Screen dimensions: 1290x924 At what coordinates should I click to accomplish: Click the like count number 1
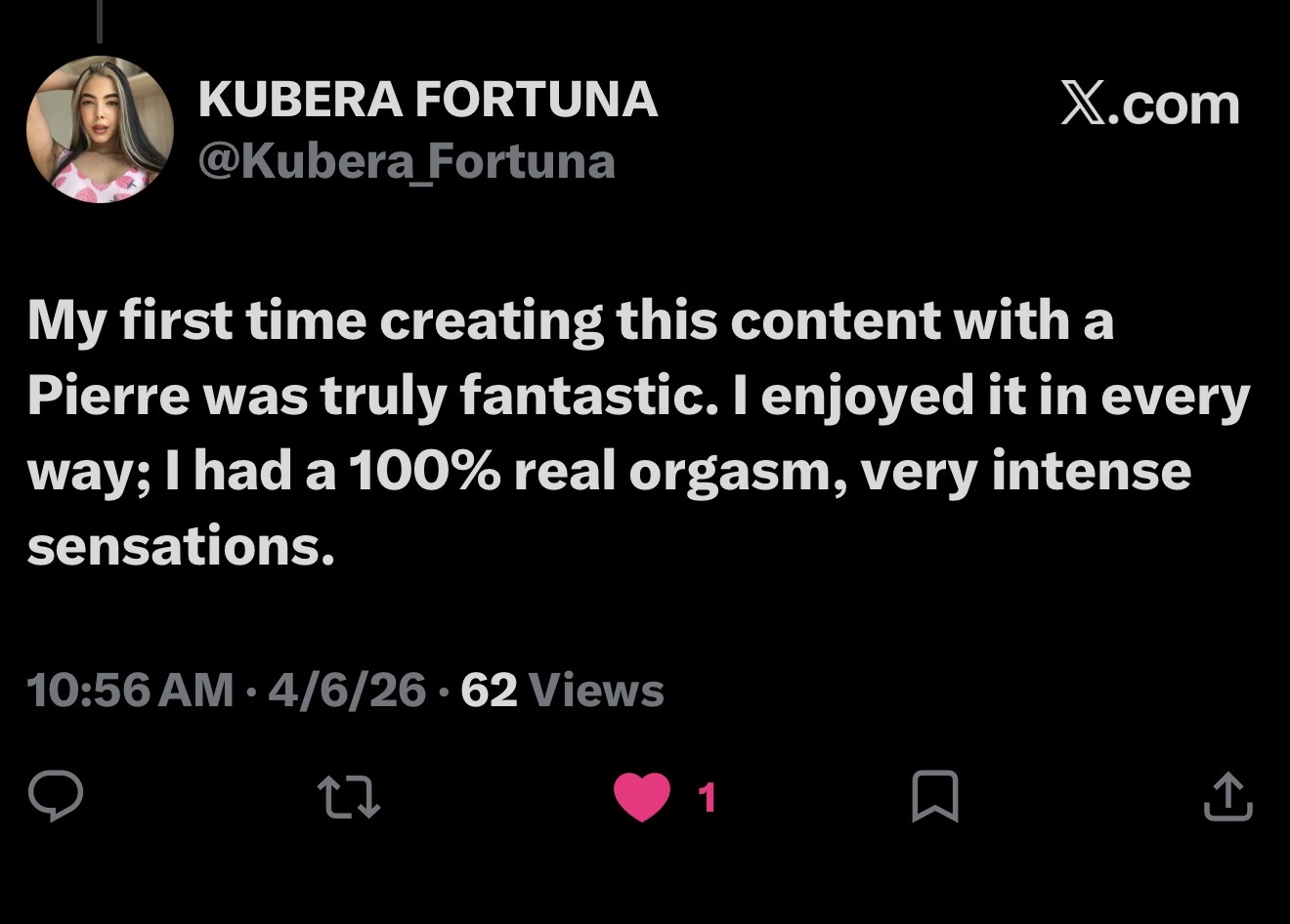pos(709,798)
